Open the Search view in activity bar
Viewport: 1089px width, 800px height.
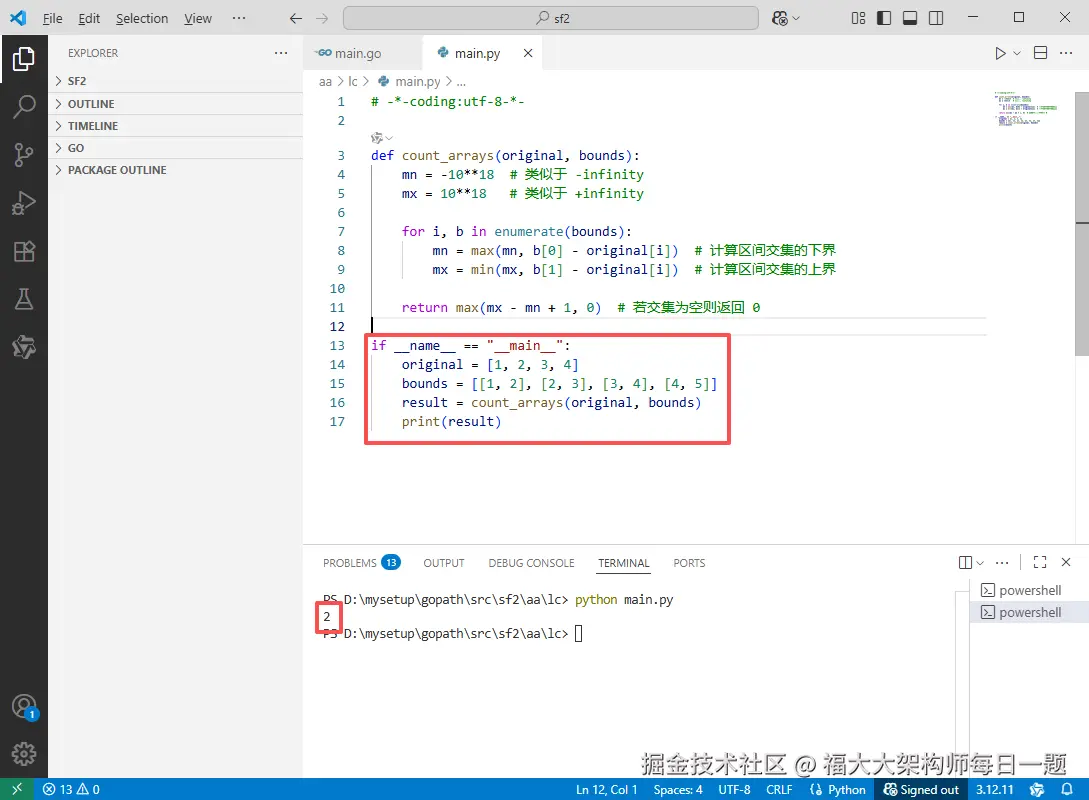(24, 106)
